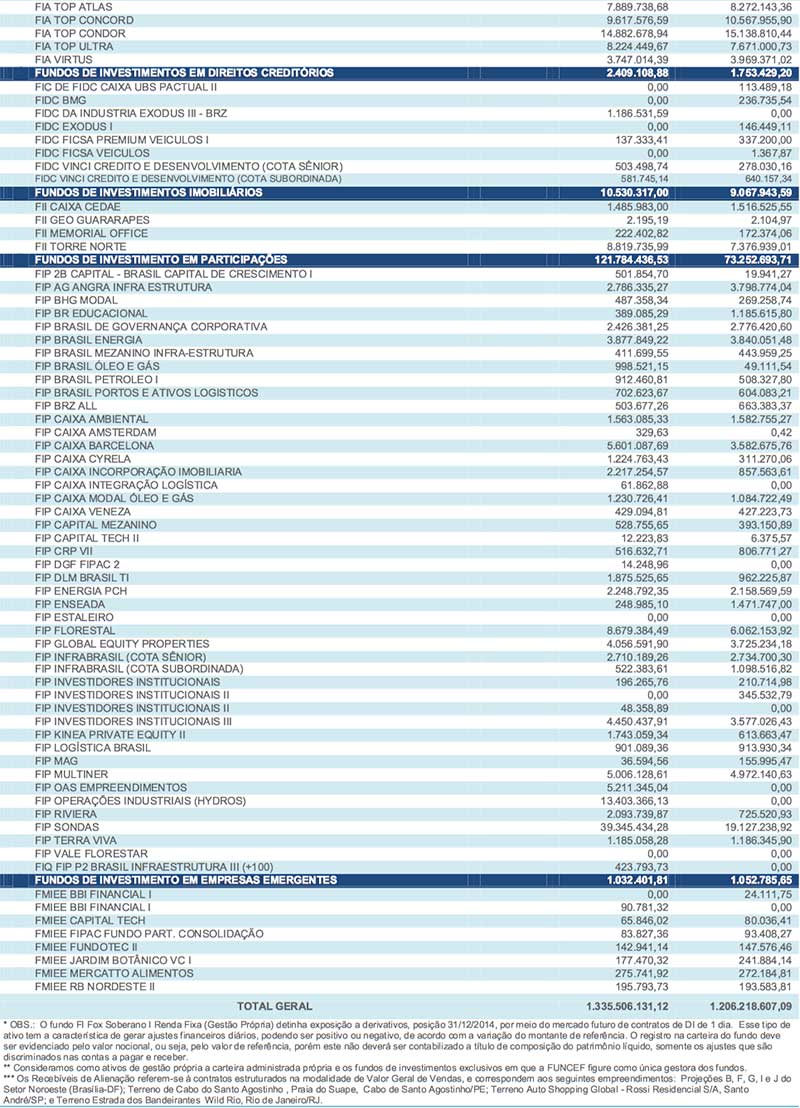Select the FIDC EXODUS I fund name
The width and height of the screenshot is (800, 1108).
point(73,127)
